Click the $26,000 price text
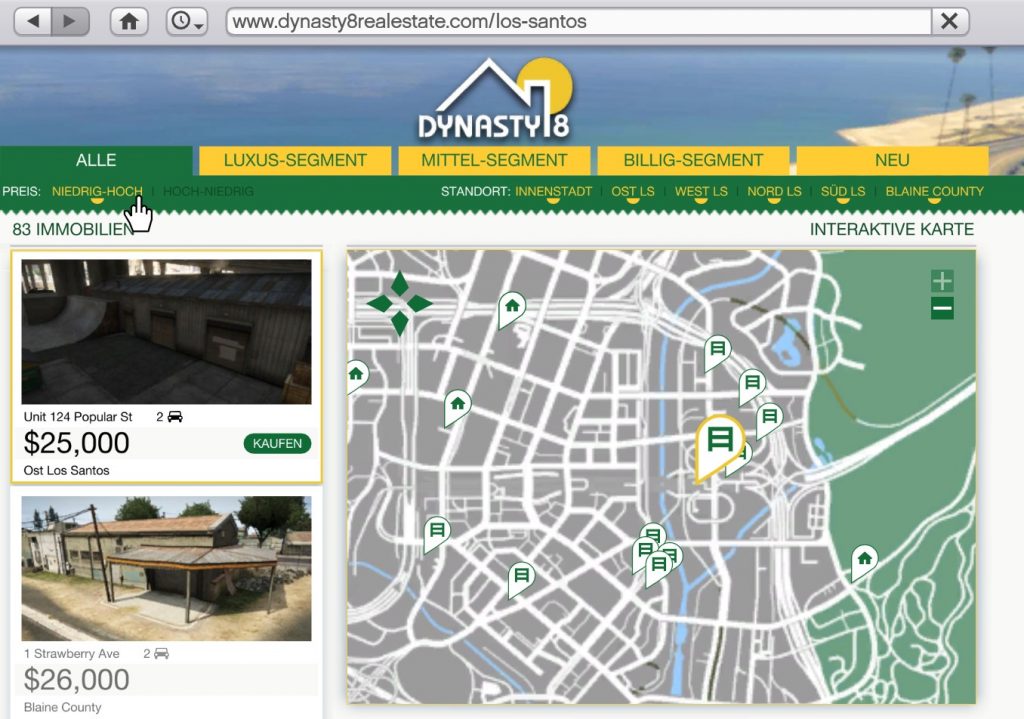This screenshot has width=1024, height=719. point(76,680)
